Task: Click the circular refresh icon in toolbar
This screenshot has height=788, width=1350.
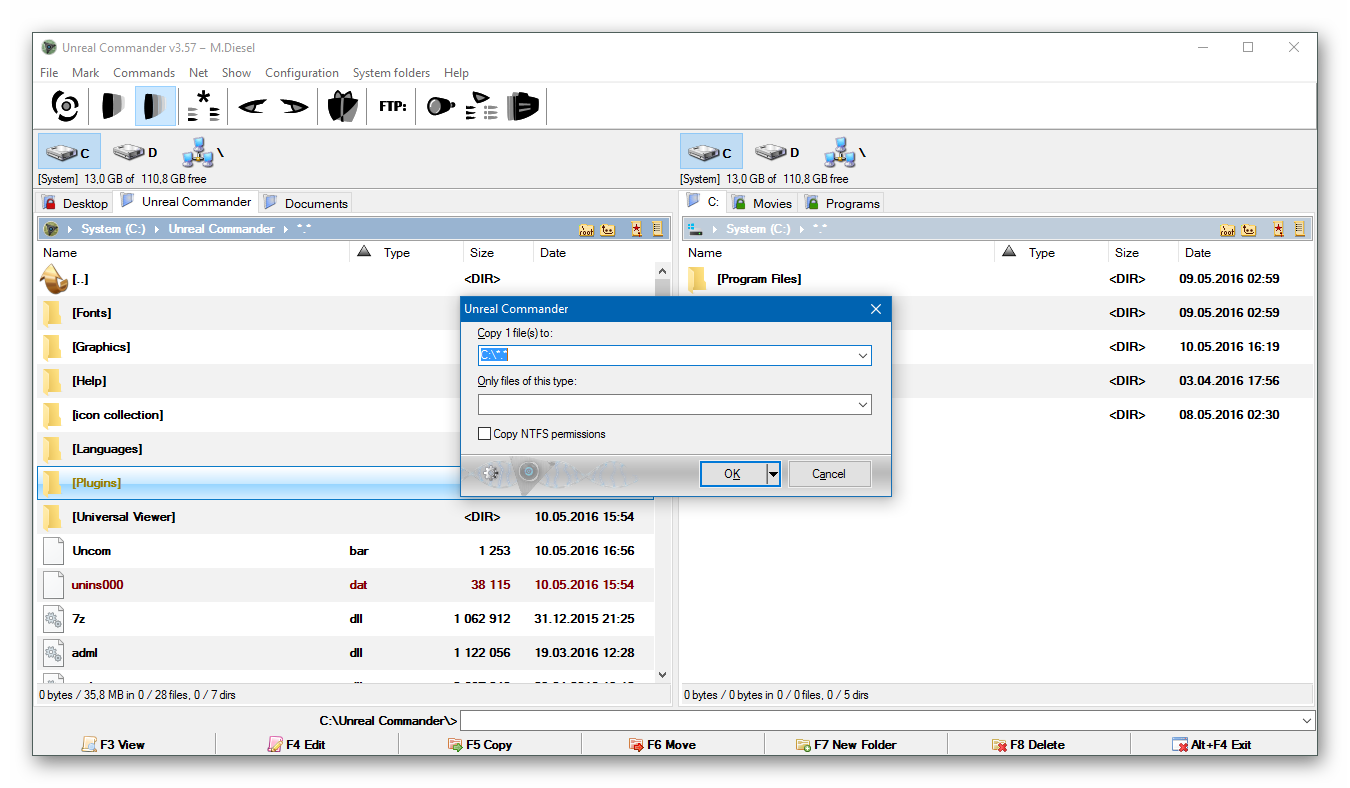Action: point(65,105)
